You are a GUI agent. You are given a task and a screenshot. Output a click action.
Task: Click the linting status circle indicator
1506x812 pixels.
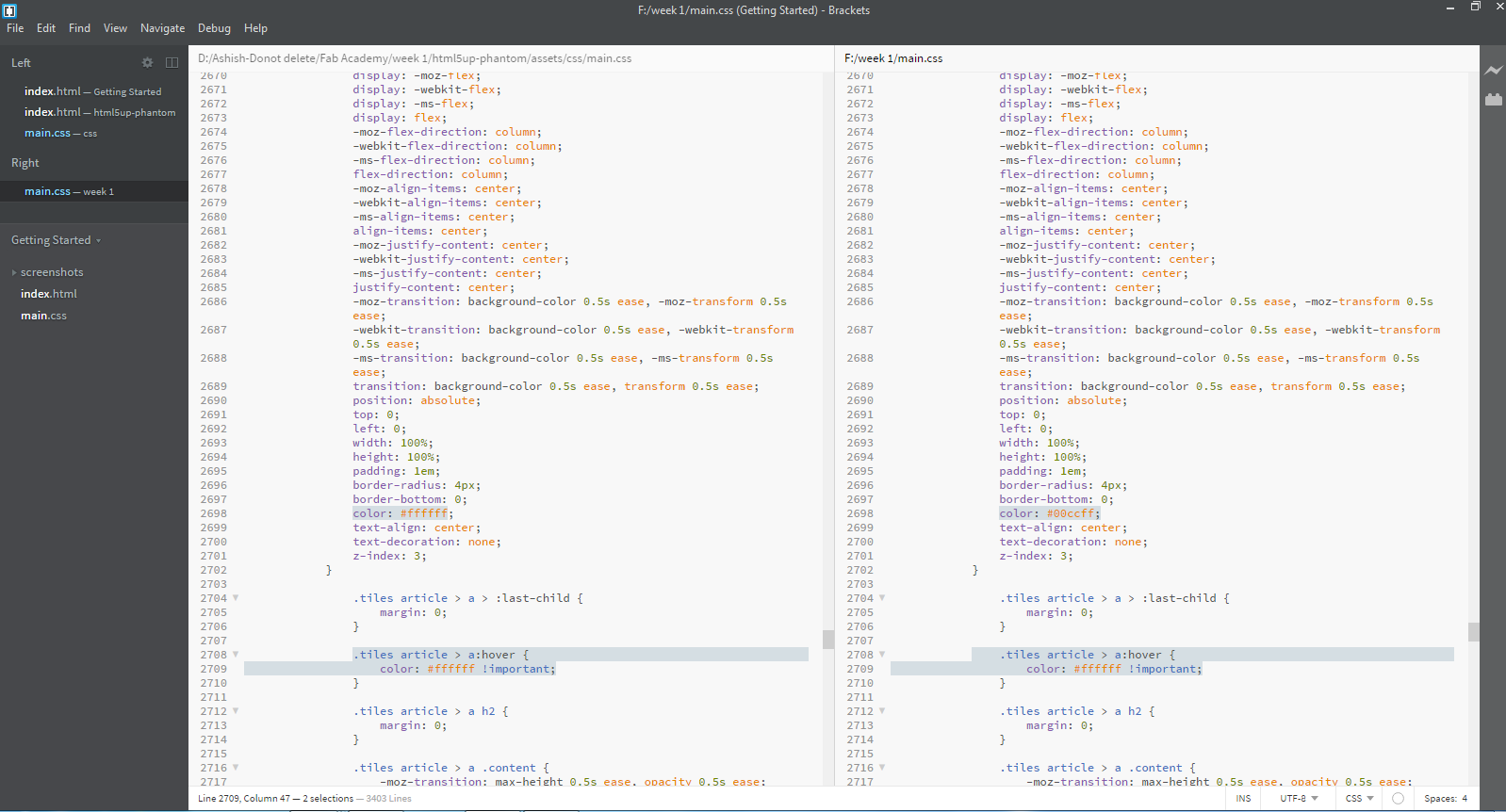(x=1398, y=798)
